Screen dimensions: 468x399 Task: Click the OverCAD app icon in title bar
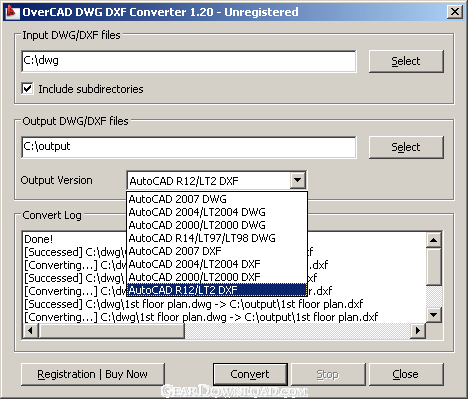point(12,12)
